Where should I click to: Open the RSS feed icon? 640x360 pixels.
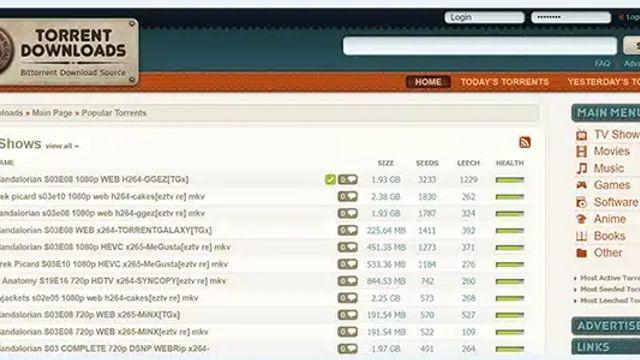point(525,142)
